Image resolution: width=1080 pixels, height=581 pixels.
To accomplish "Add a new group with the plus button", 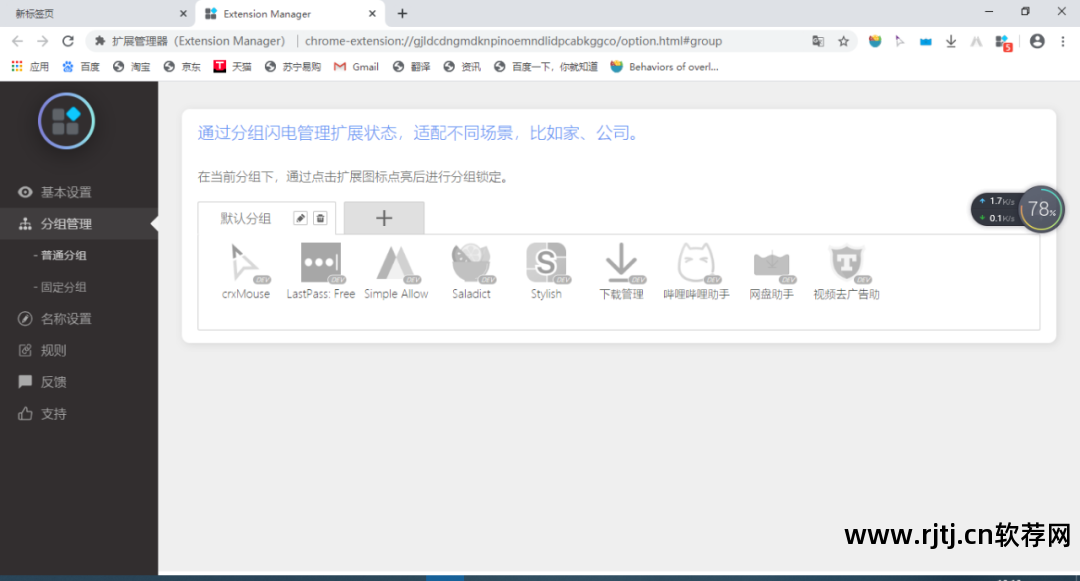I will pyautogui.click(x=383, y=217).
